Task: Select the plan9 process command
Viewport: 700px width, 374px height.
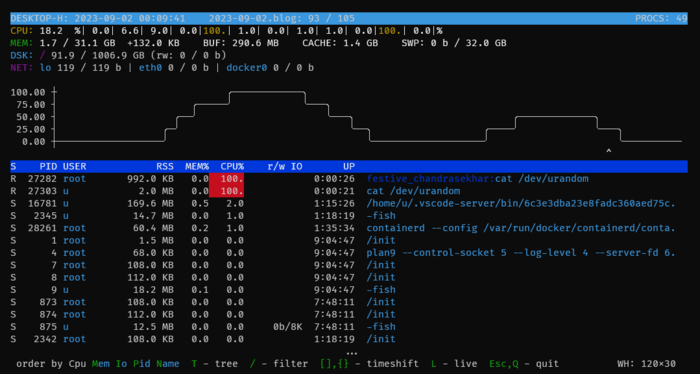Action: pos(521,253)
